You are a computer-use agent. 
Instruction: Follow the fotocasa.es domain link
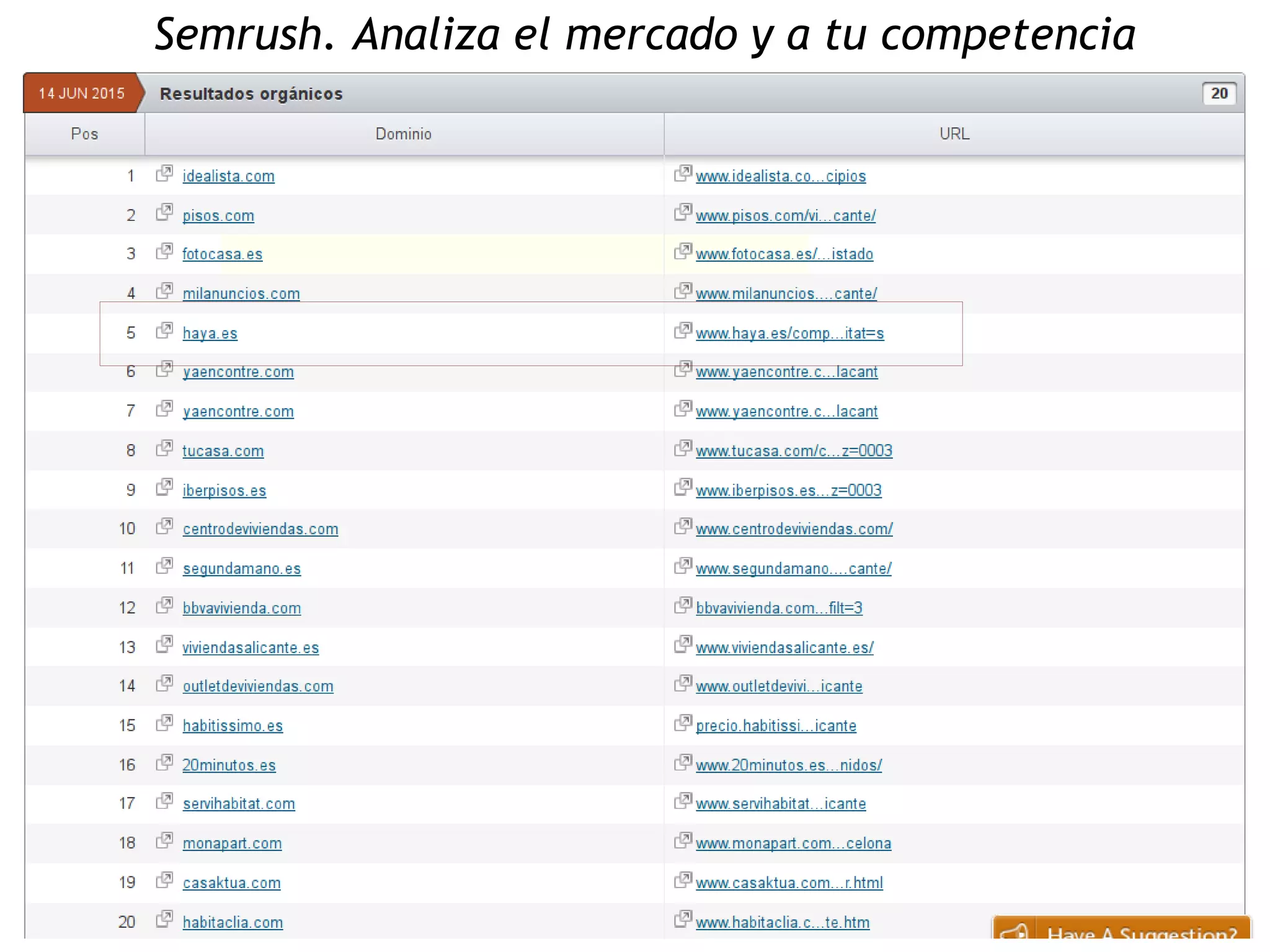tap(222, 254)
